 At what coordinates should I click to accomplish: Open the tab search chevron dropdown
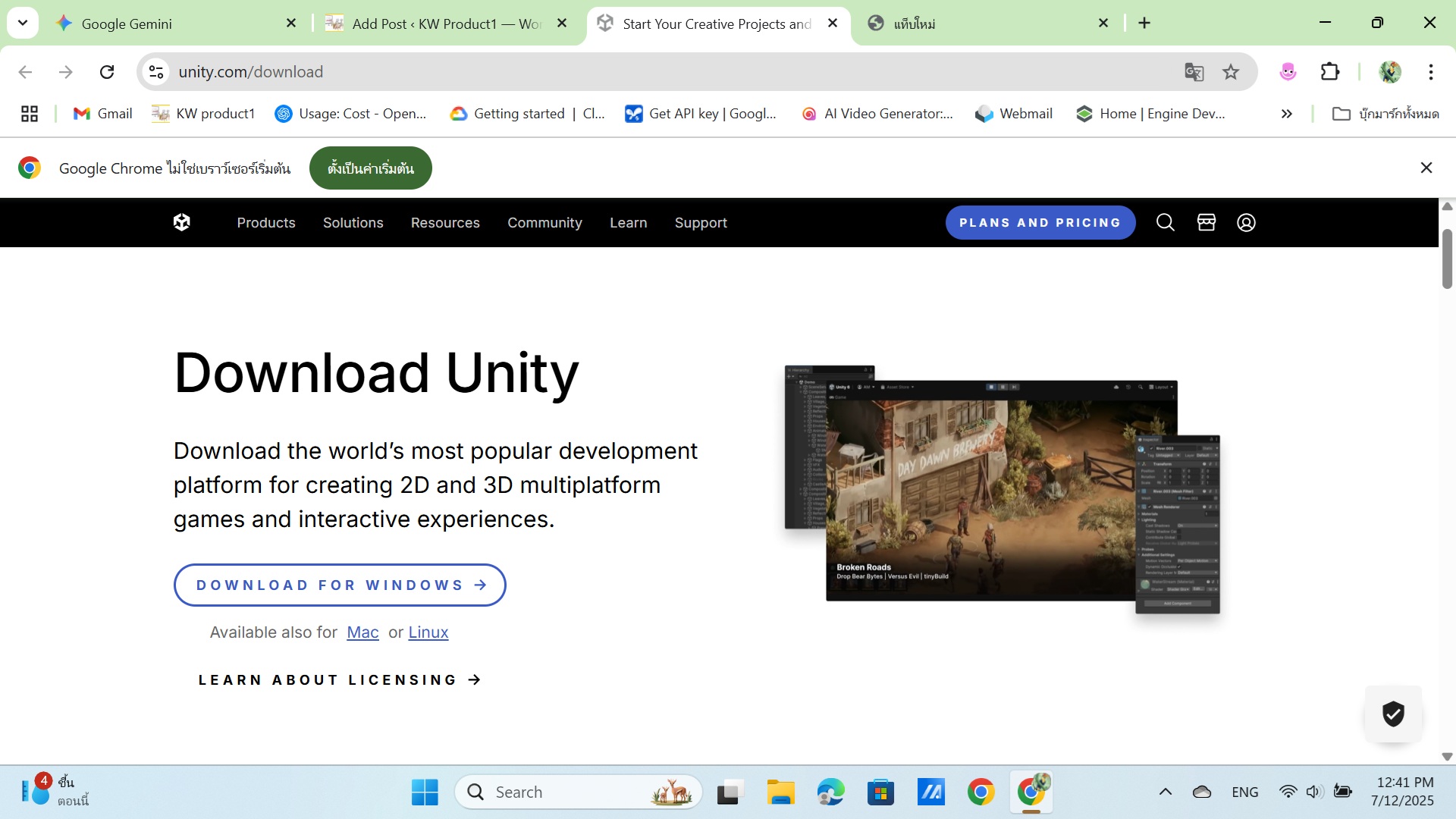click(23, 23)
